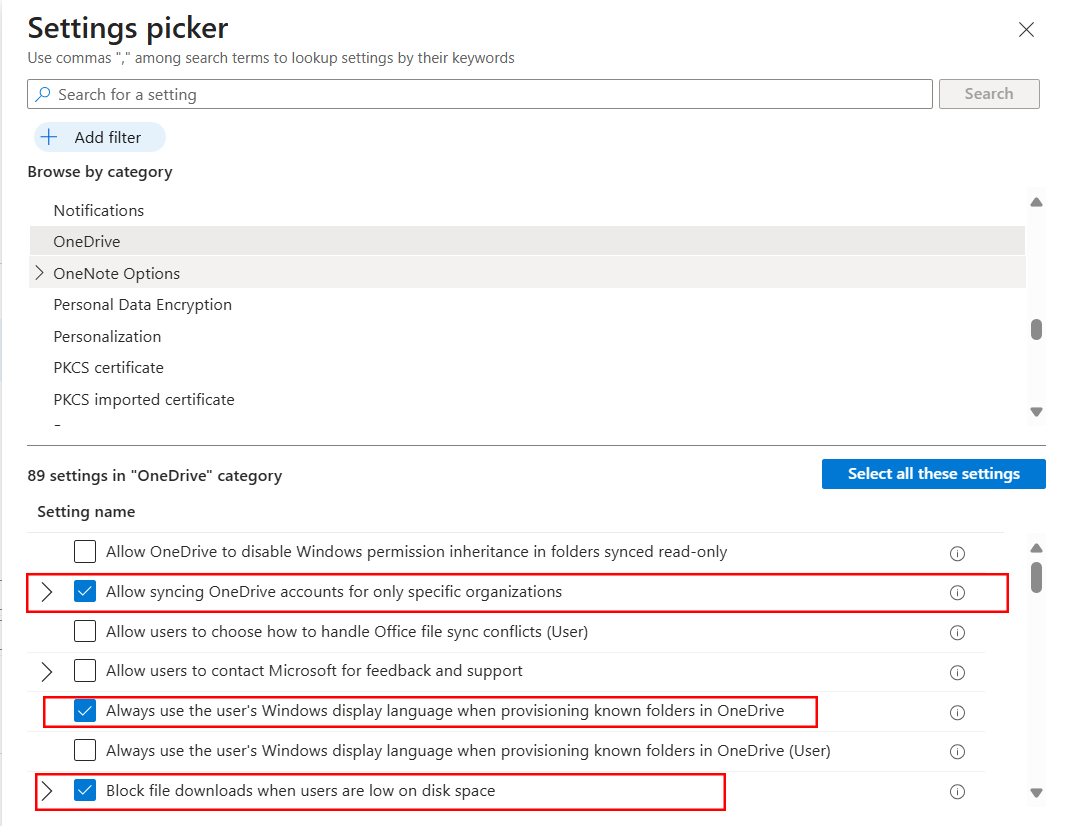Viewport: 1070px width, 826px height.
Task: Open info icon for Block file downloads
Action: point(957,792)
